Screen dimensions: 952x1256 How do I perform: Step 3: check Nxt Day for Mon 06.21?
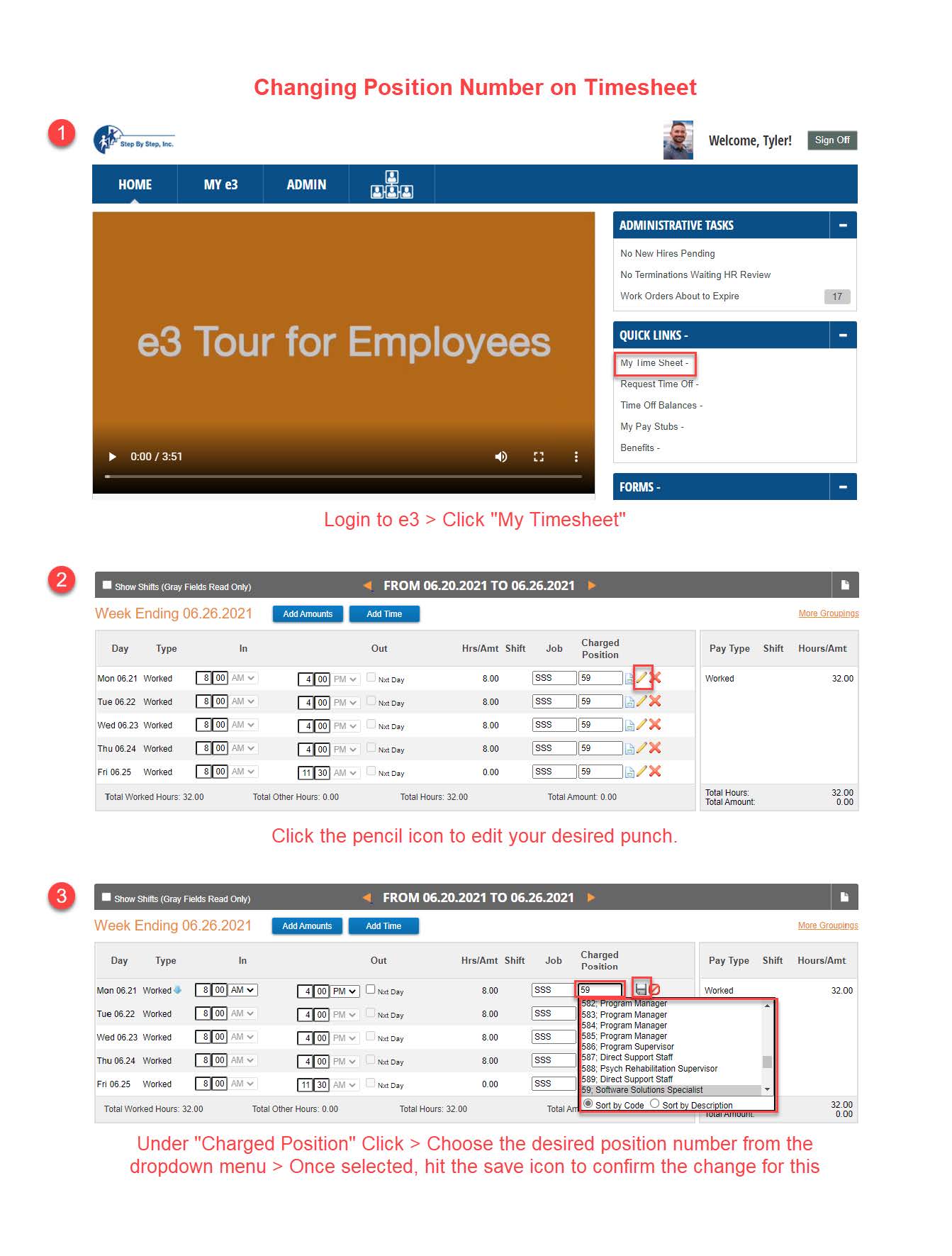(x=370, y=989)
